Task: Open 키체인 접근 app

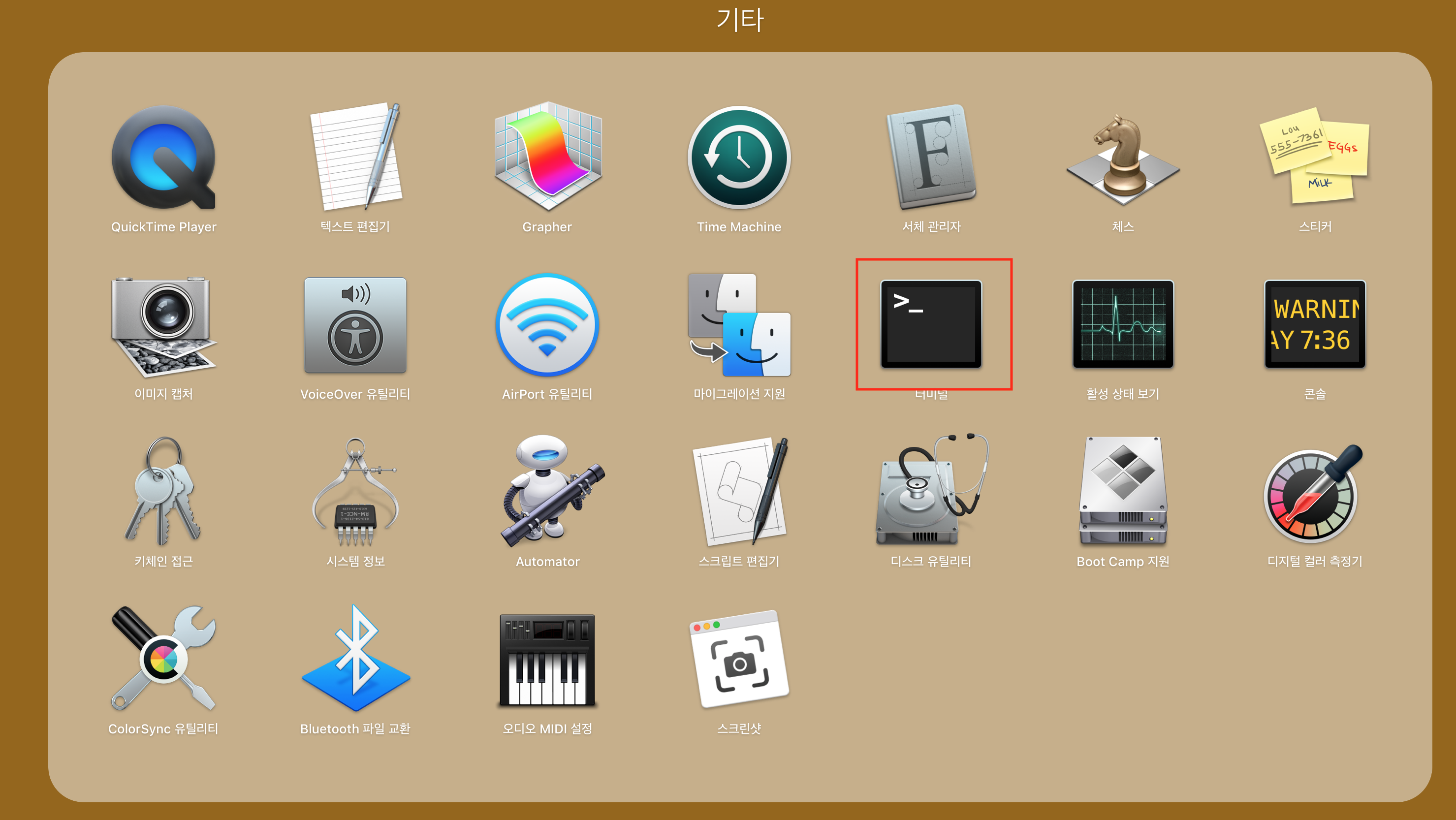Action: click(x=163, y=491)
